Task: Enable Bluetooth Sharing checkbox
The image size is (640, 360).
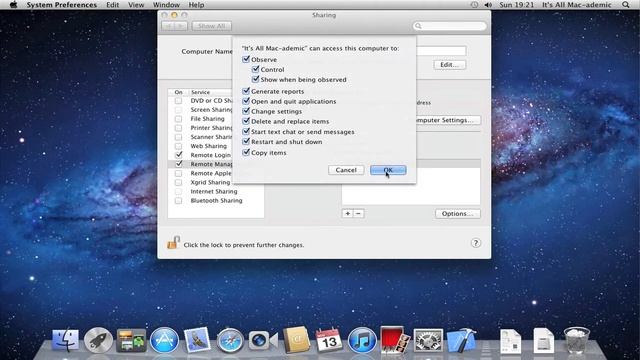Action: 178,200
